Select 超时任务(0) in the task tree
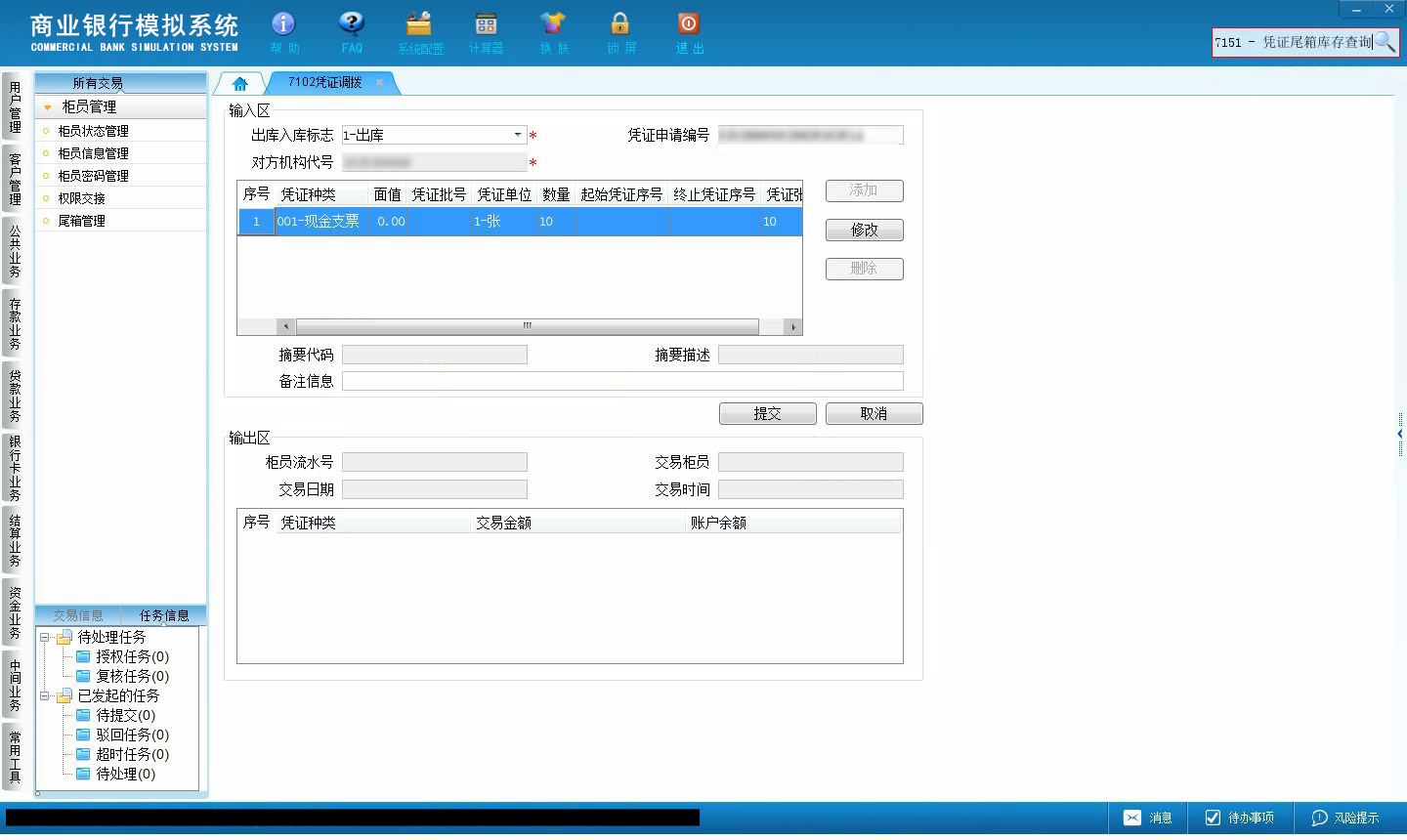Viewport: 1407px width, 840px height. [x=132, y=754]
